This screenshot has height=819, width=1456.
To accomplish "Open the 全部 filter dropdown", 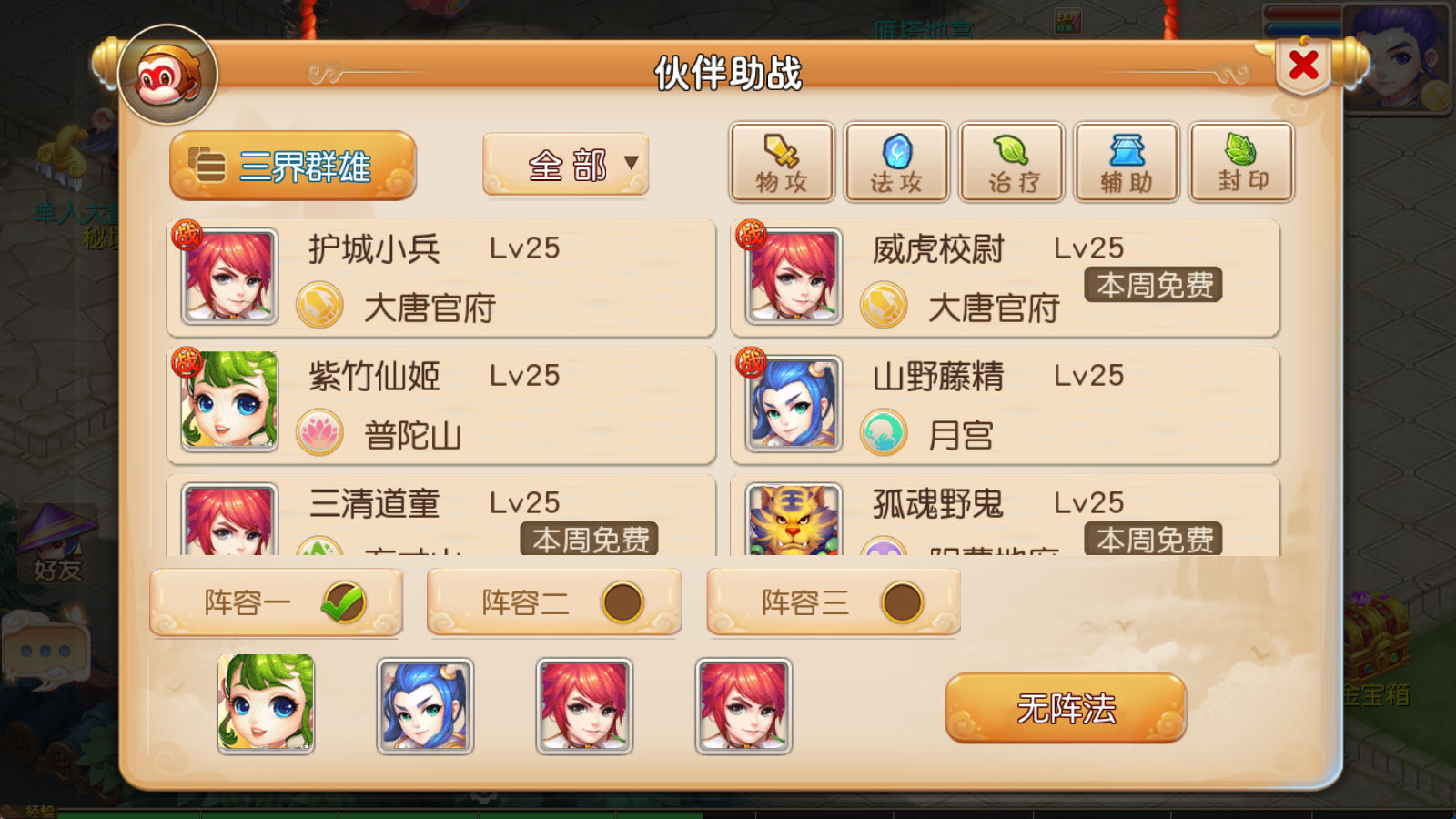I will [566, 165].
